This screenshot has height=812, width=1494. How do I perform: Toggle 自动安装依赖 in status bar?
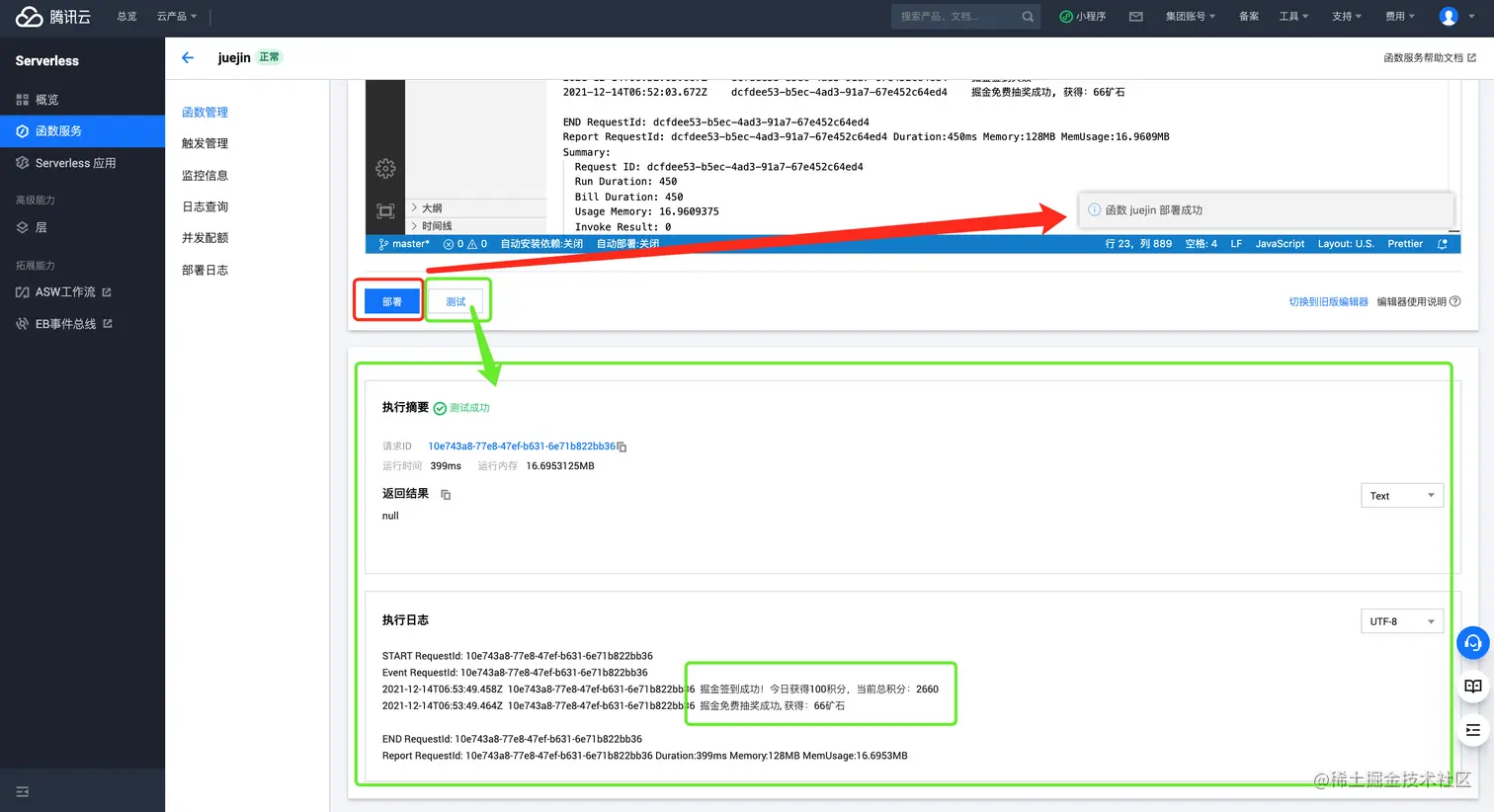(541, 244)
